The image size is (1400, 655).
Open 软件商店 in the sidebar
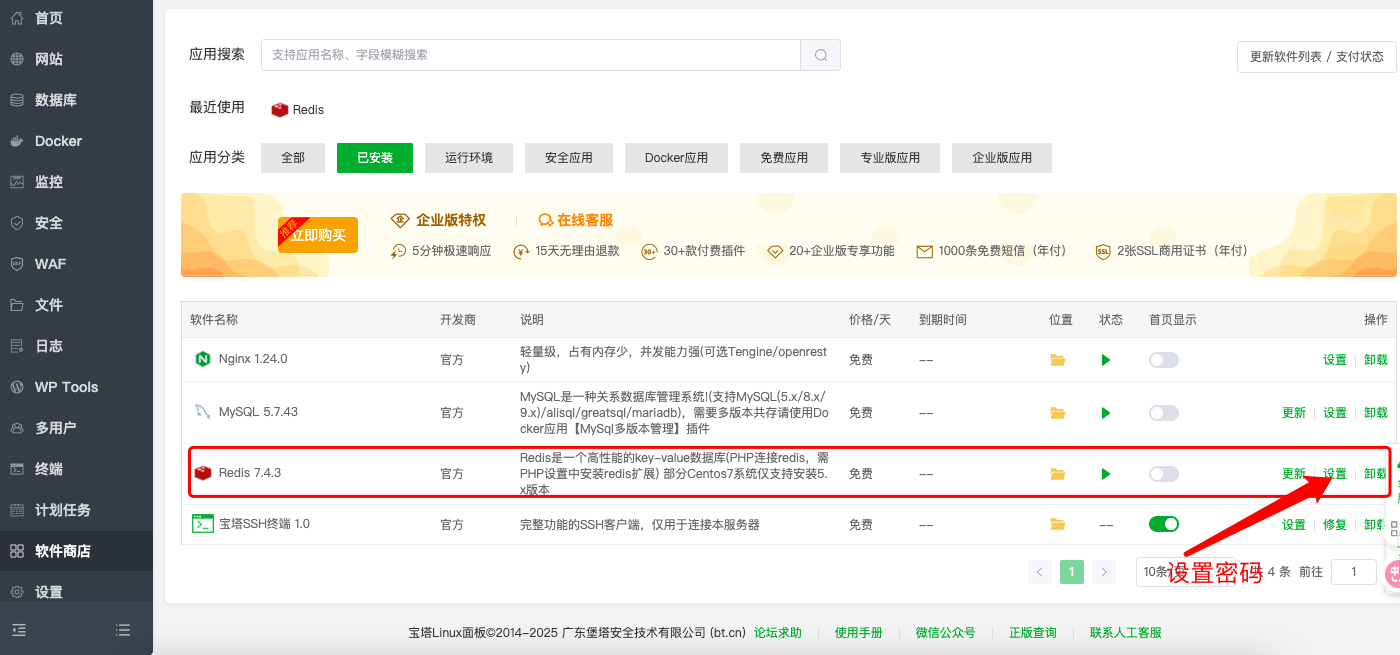[62, 551]
